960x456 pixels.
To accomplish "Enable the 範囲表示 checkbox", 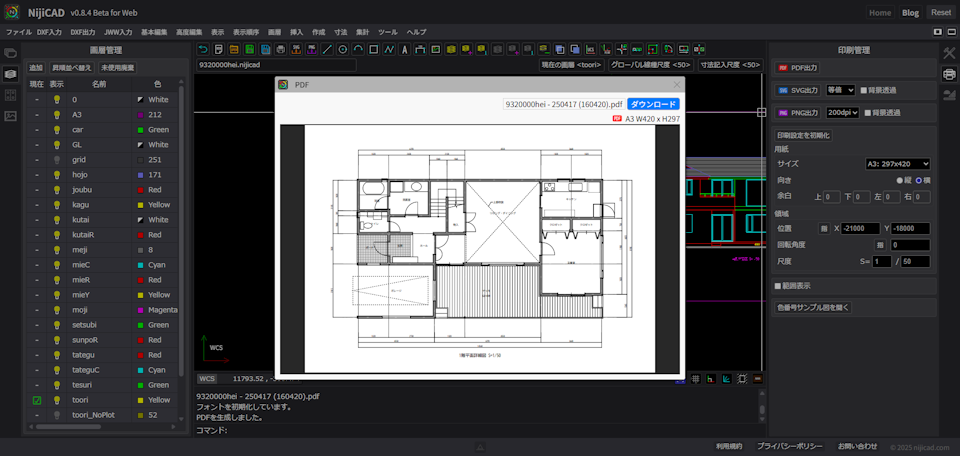I will [778, 286].
